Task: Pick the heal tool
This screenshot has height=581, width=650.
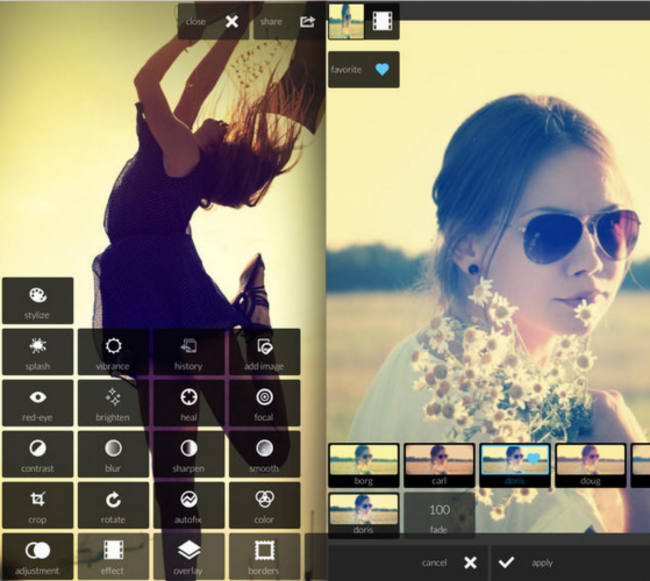Action: tap(188, 403)
